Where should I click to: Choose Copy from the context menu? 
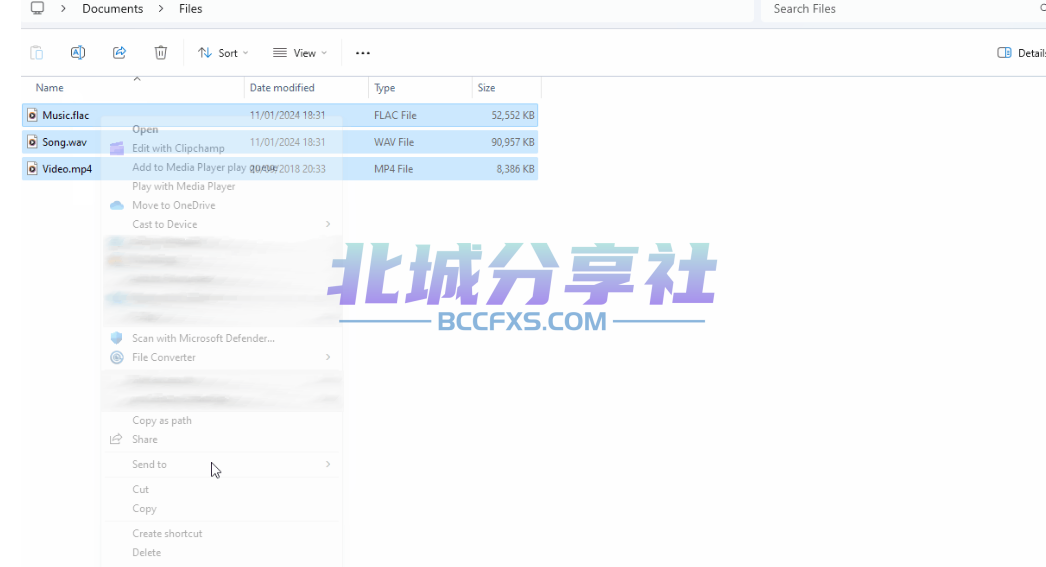(x=221, y=508)
